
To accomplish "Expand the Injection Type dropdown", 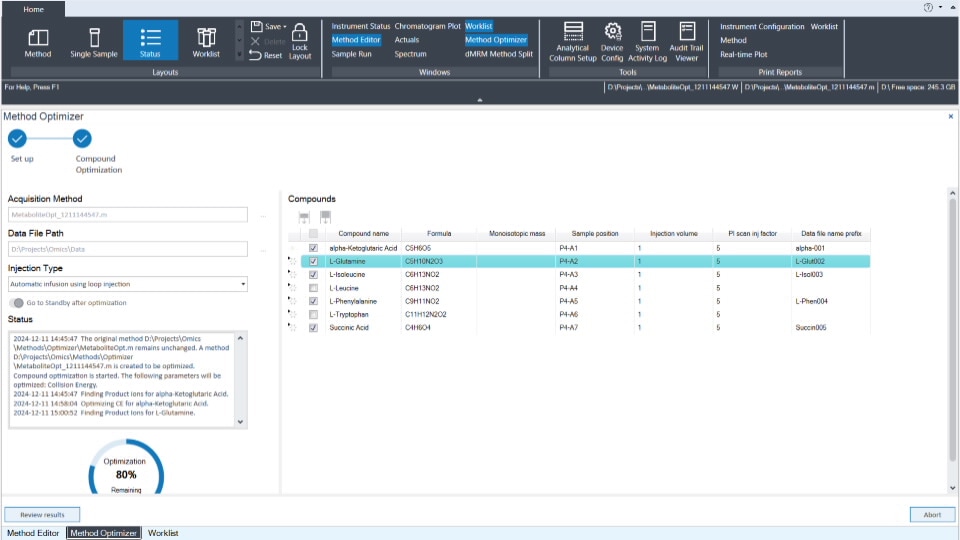I will coord(243,284).
